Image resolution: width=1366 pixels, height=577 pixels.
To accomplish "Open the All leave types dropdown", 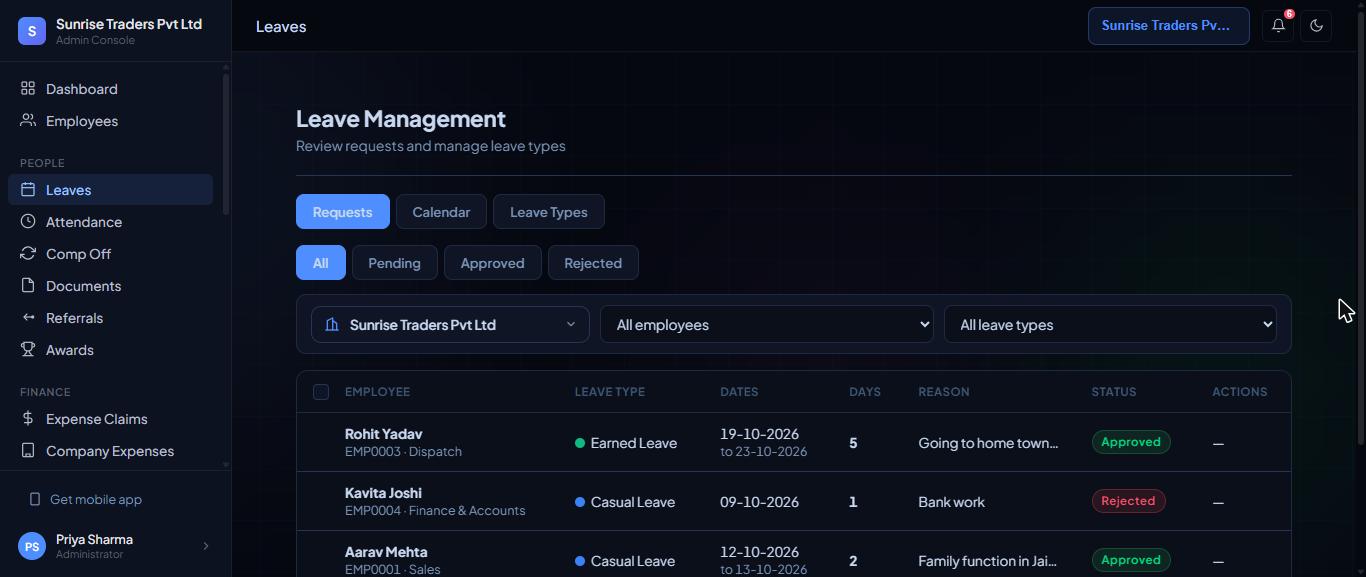I will pyautogui.click(x=1110, y=325).
